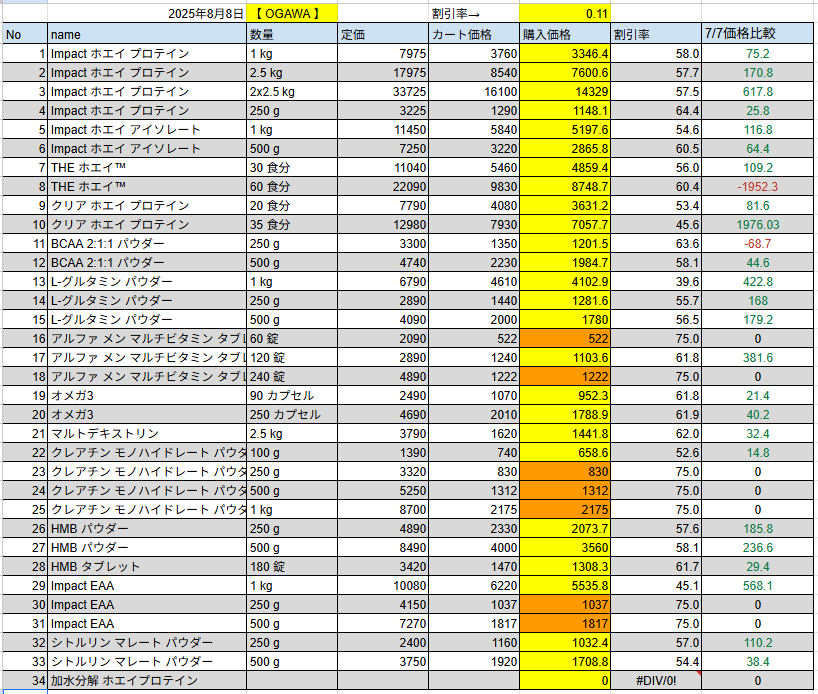Viewport: 818px width, 694px height.
Task: Select cart price 1817 in row 31
Action: (x=474, y=624)
